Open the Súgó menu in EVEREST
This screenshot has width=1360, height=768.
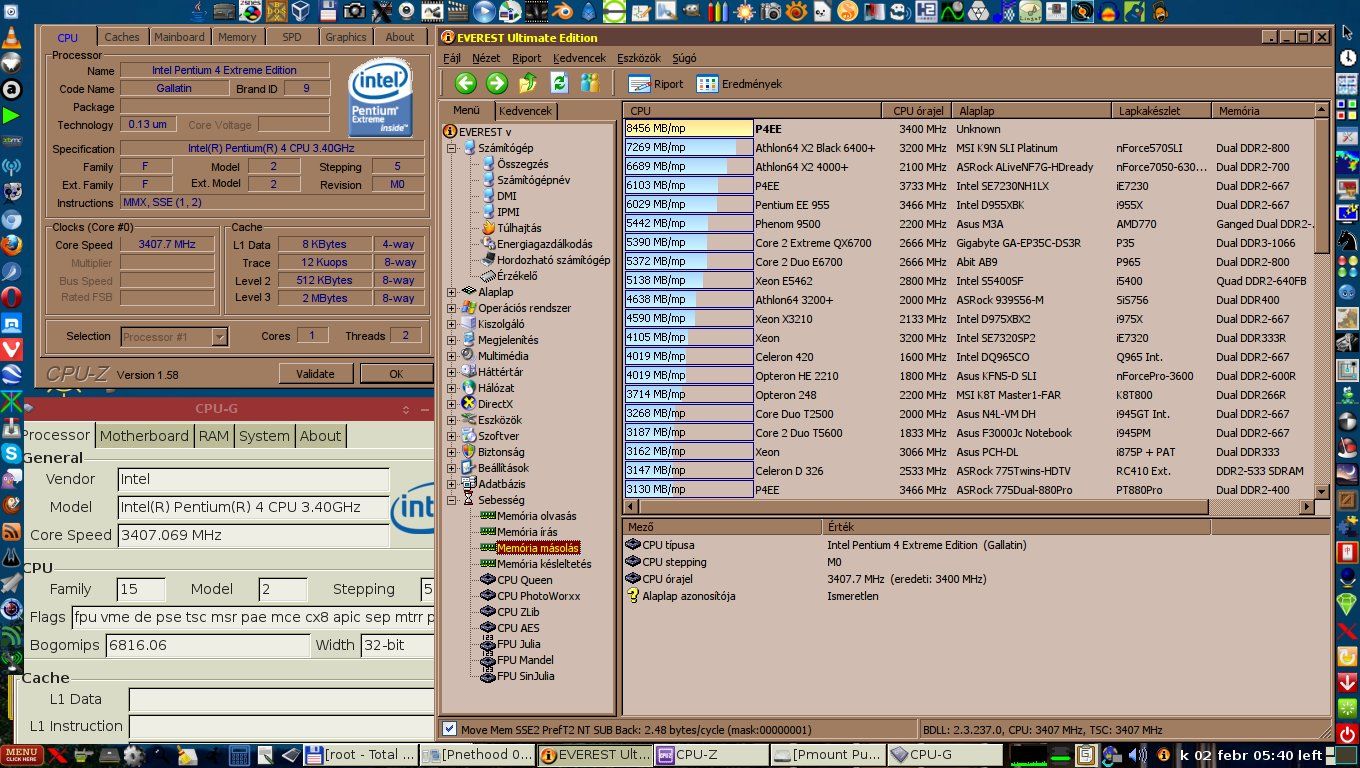tap(685, 58)
